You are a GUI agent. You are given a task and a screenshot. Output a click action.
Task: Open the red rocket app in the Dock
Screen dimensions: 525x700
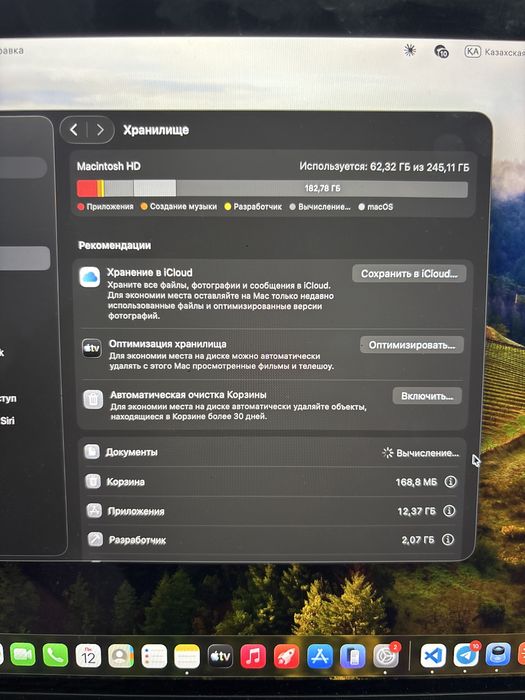pyautogui.click(x=286, y=657)
